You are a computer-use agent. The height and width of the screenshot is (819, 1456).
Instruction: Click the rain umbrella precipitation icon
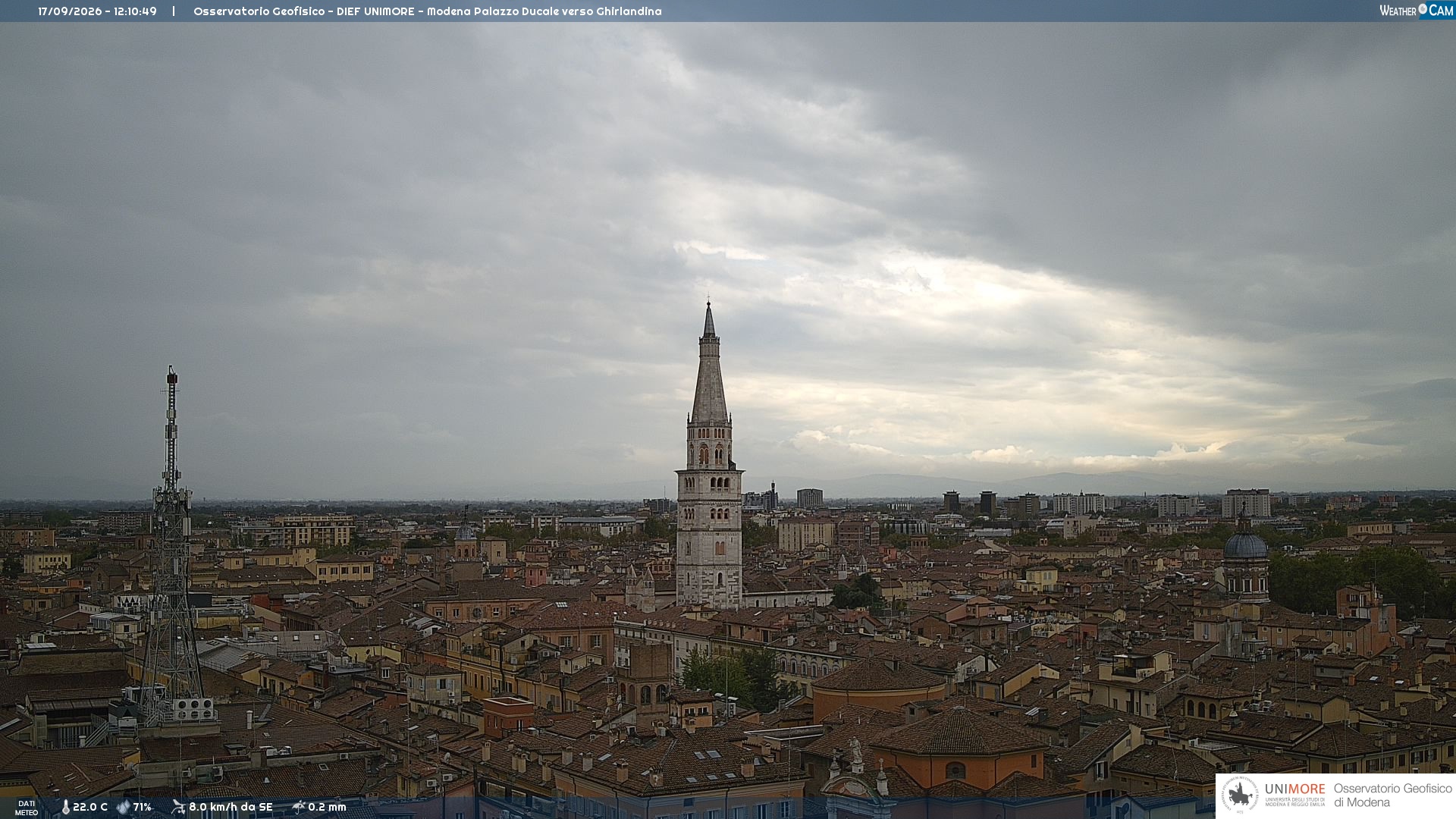click(x=299, y=807)
